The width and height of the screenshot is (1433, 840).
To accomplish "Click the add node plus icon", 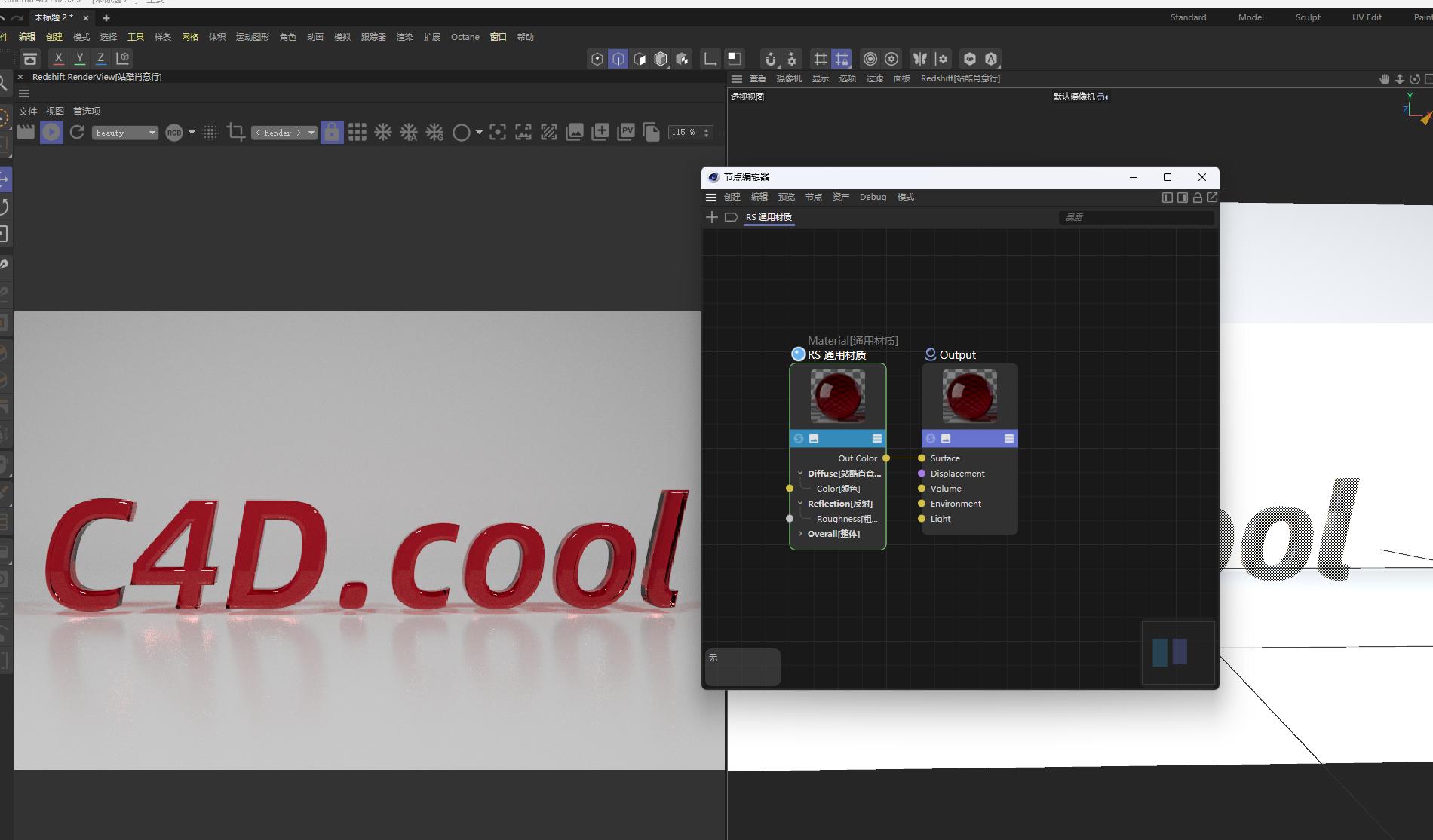I will pyautogui.click(x=711, y=217).
